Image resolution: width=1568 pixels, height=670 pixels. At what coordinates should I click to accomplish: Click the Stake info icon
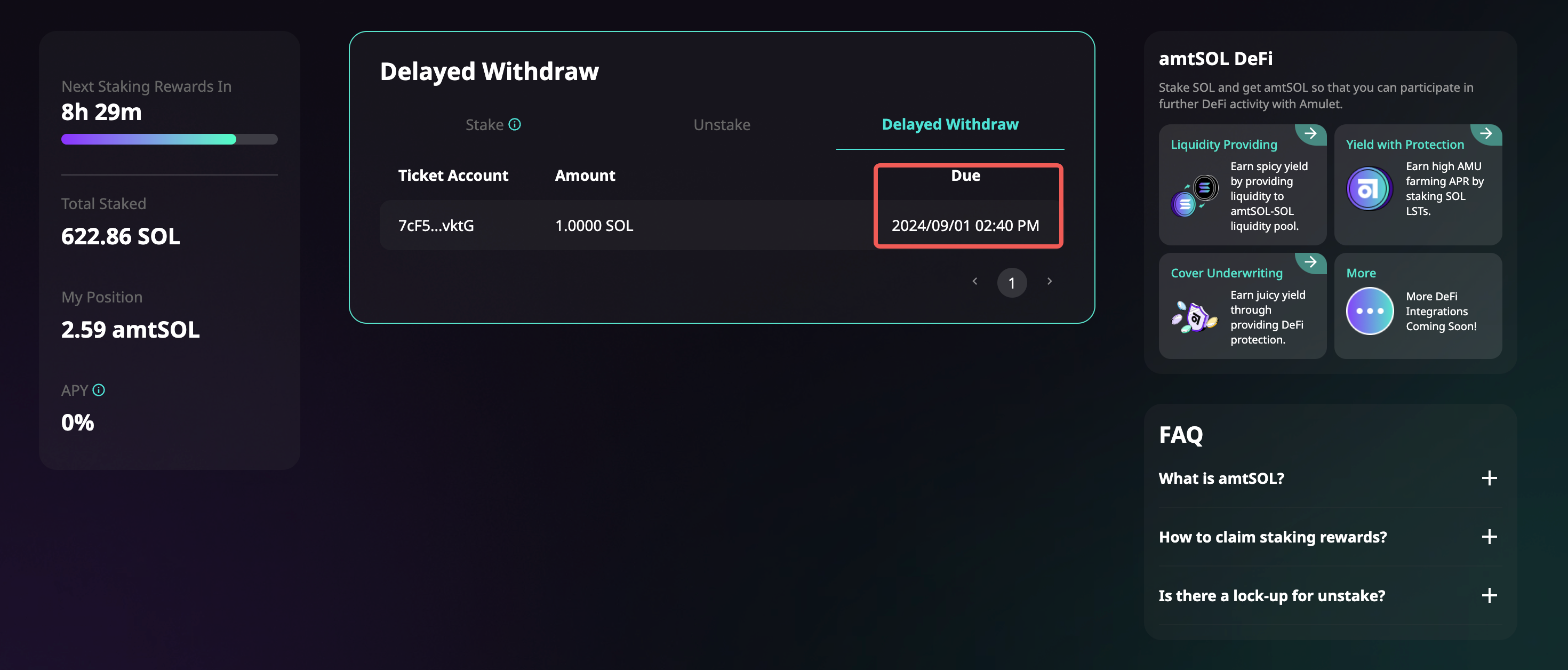click(x=515, y=124)
